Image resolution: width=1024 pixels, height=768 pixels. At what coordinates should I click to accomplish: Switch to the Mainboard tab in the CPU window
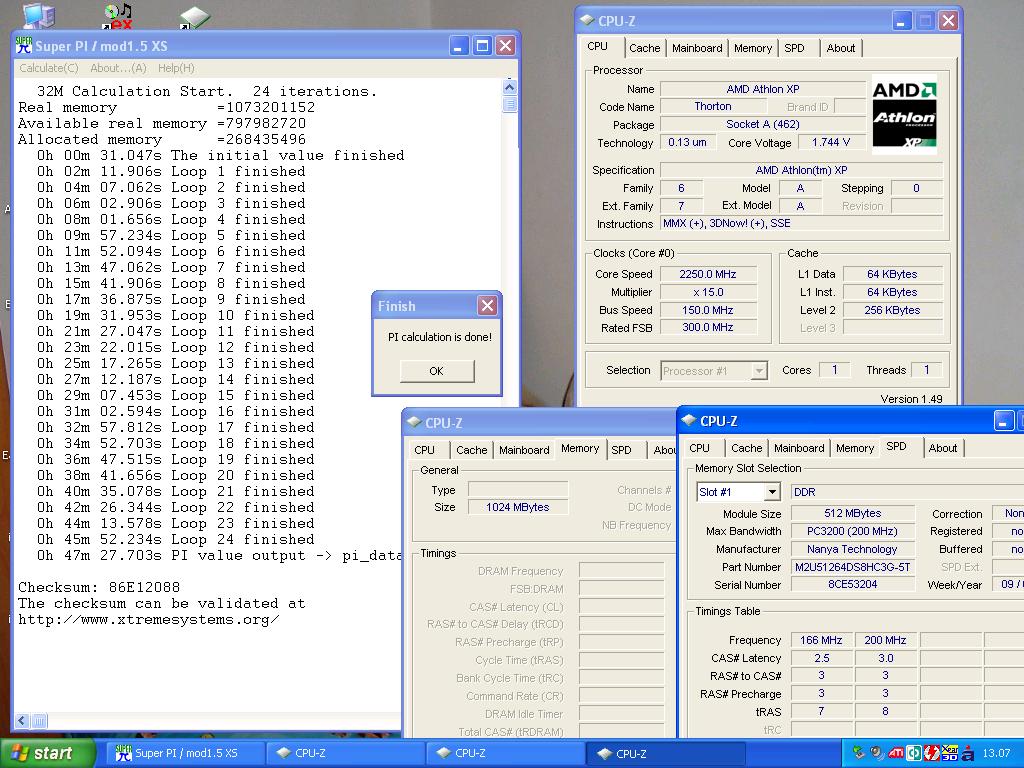pyautogui.click(x=697, y=48)
